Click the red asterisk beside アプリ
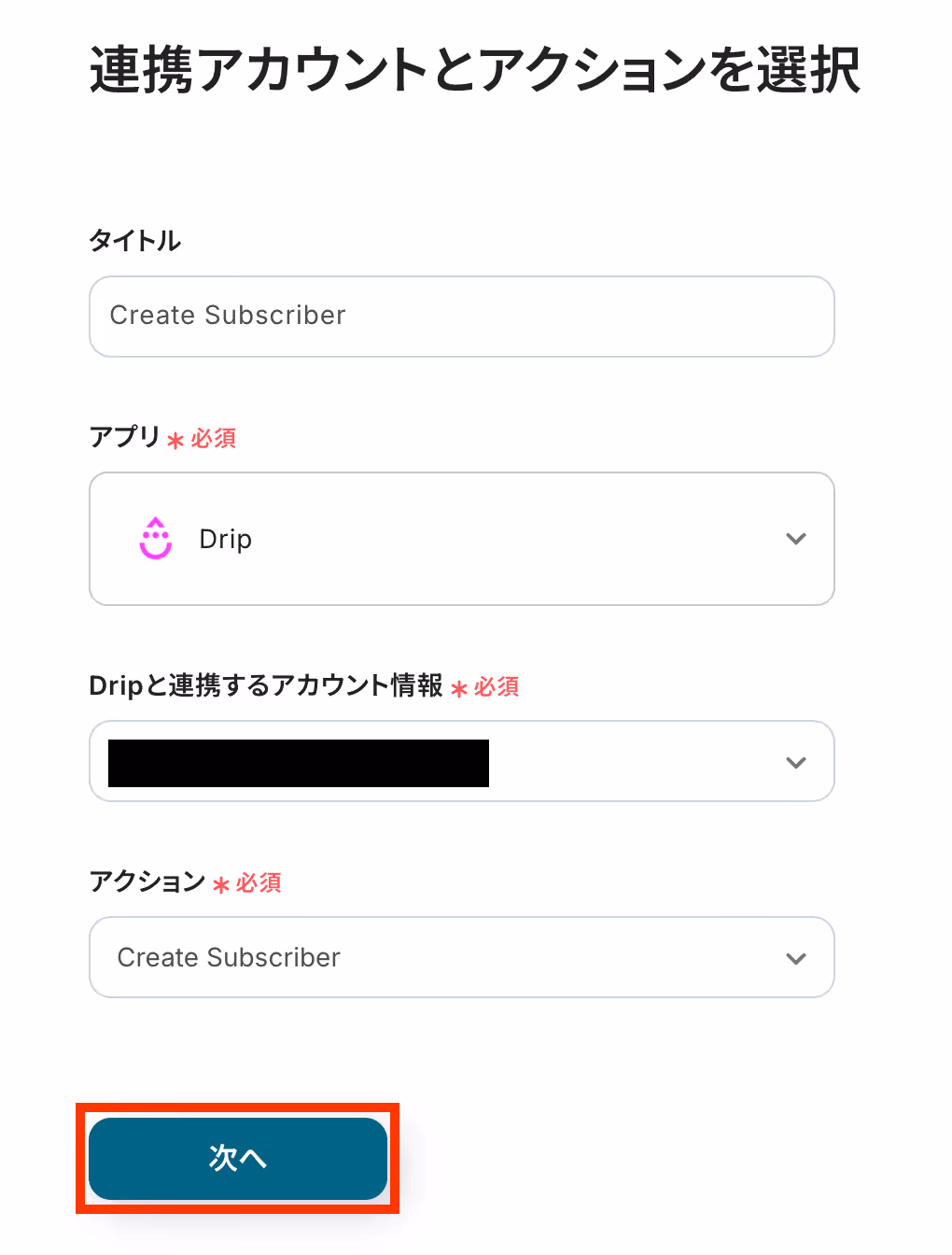This screenshot has height=1255, width=952. (x=175, y=440)
